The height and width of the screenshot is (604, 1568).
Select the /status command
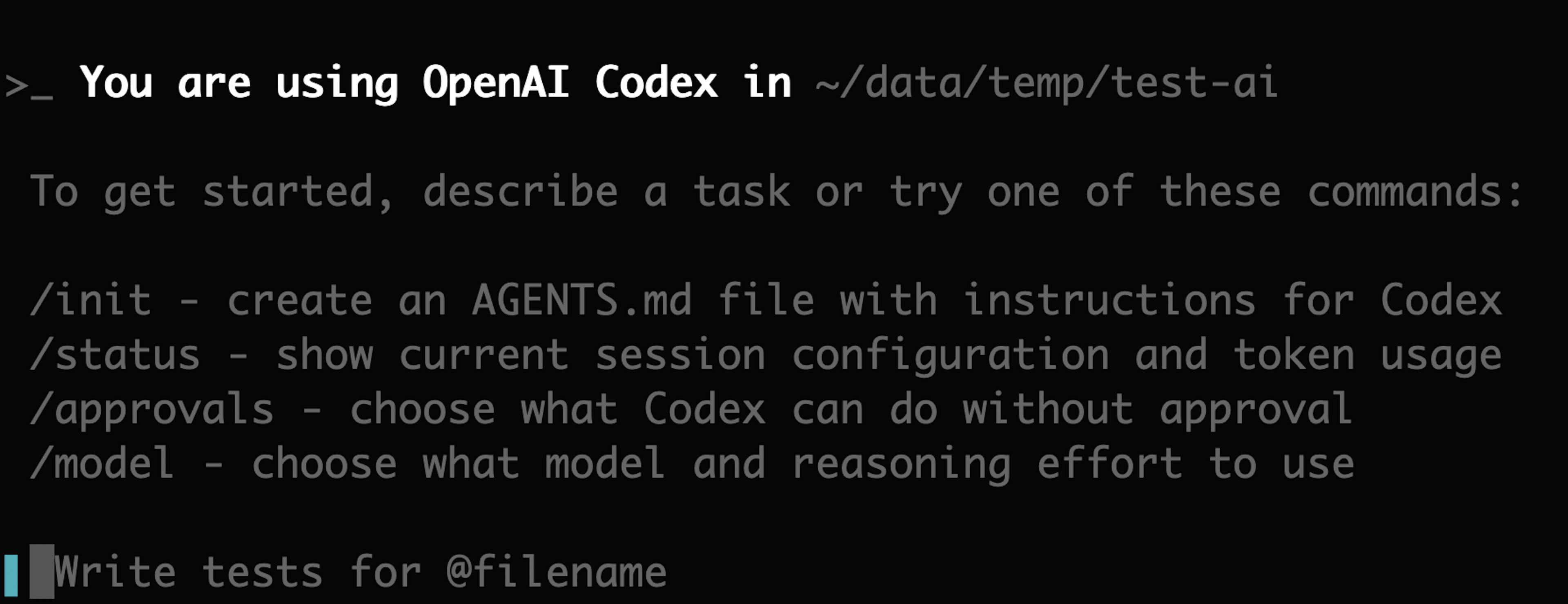[x=115, y=355]
